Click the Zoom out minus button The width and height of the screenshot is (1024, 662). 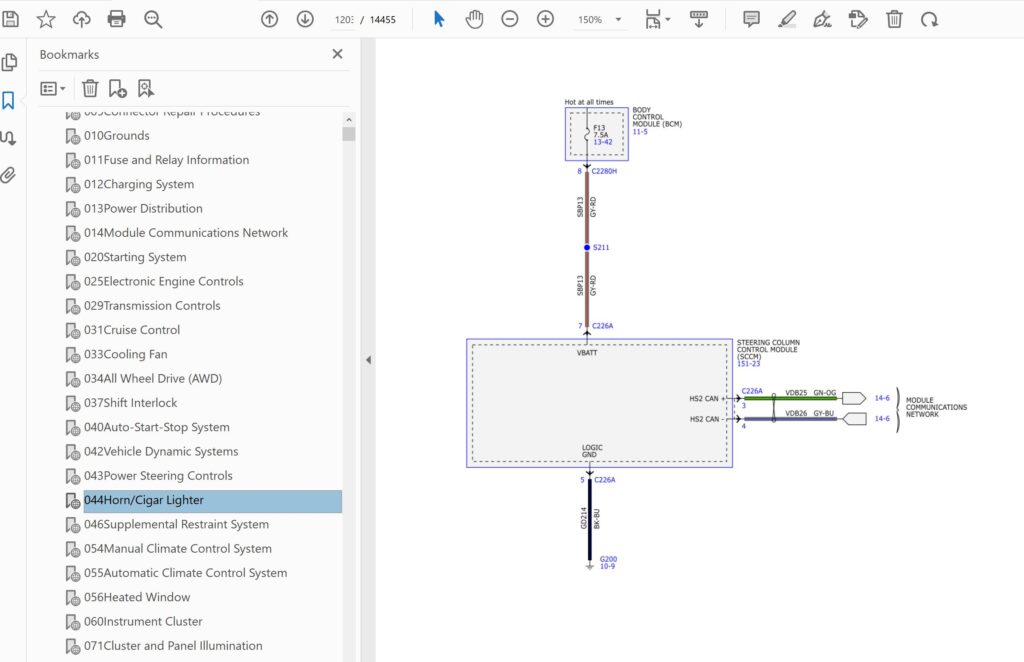click(510, 19)
